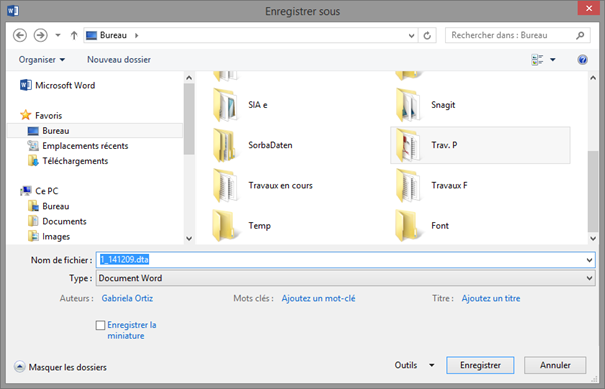Refresh the current folder view
Screen dimensions: 605x389
[x=427, y=36]
